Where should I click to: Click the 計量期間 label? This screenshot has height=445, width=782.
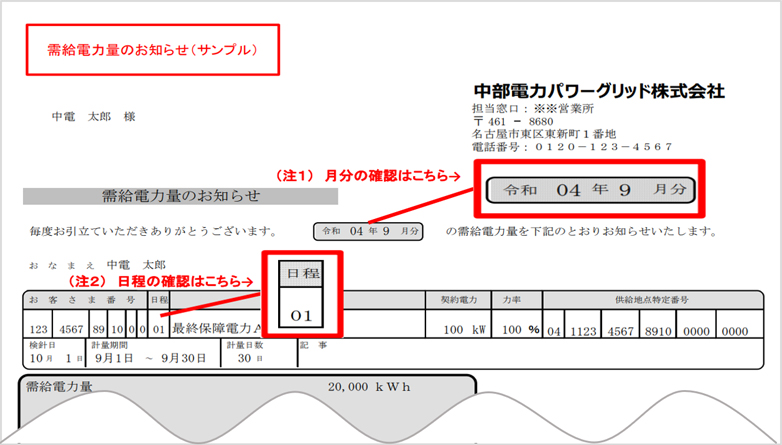109,345
